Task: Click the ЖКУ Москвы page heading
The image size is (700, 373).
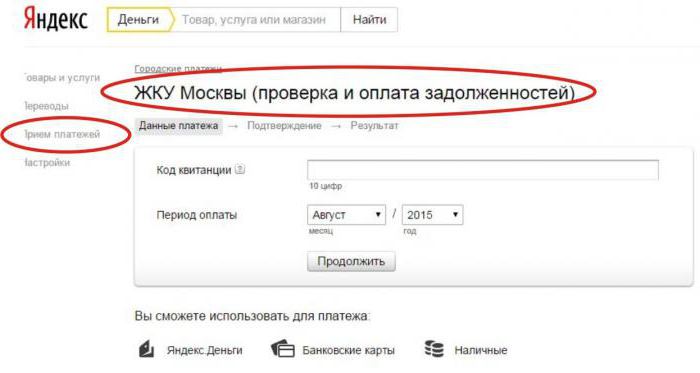Action: pyautogui.click(x=354, y=93)
